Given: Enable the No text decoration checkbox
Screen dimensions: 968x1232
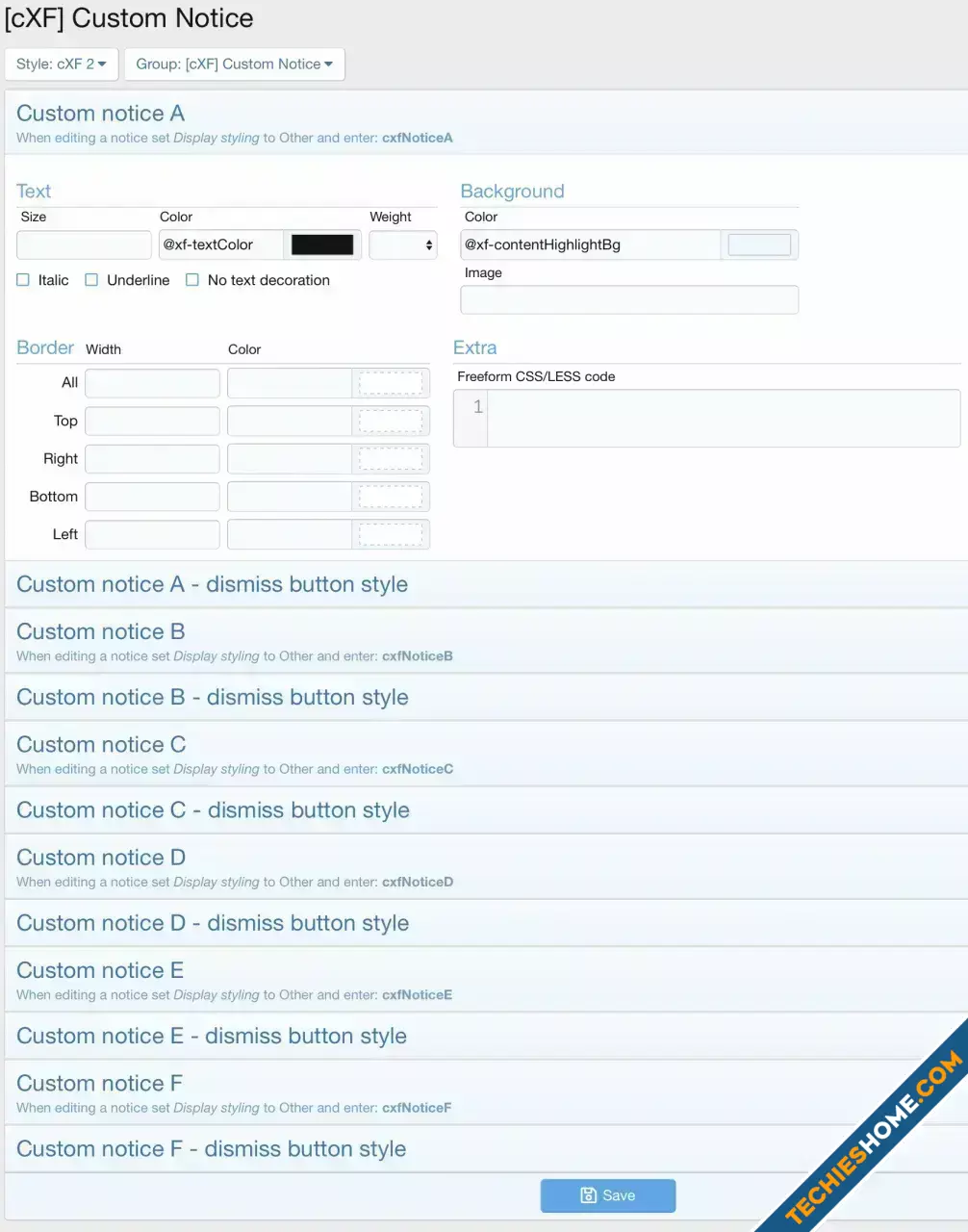Looking at the screenshot, I should tap(192, 280).
